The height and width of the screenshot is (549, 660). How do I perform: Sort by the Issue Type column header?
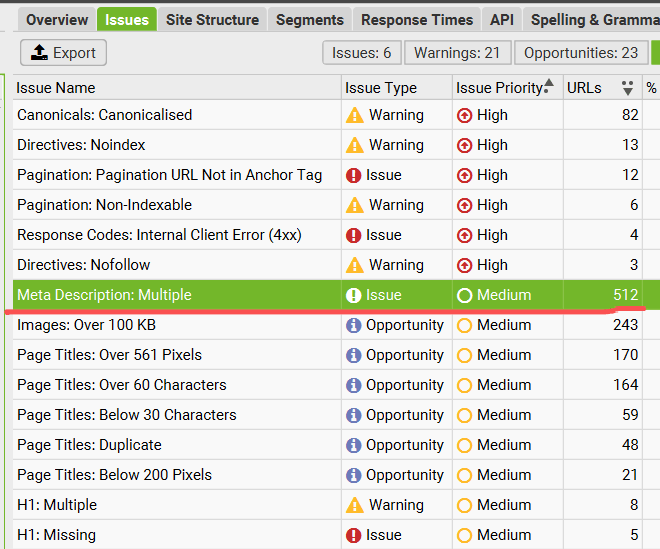pyautogui.click(x=397, y=88)
